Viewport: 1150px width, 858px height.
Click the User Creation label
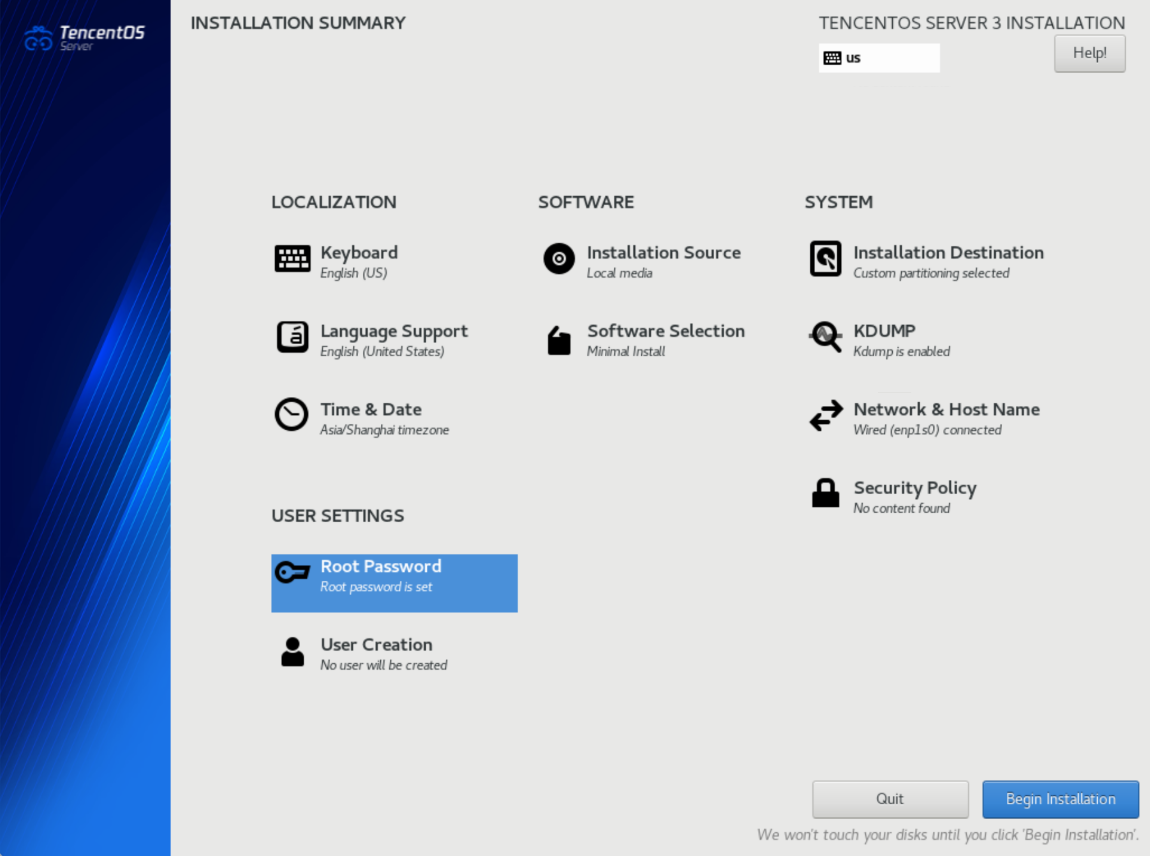(376, 645)
